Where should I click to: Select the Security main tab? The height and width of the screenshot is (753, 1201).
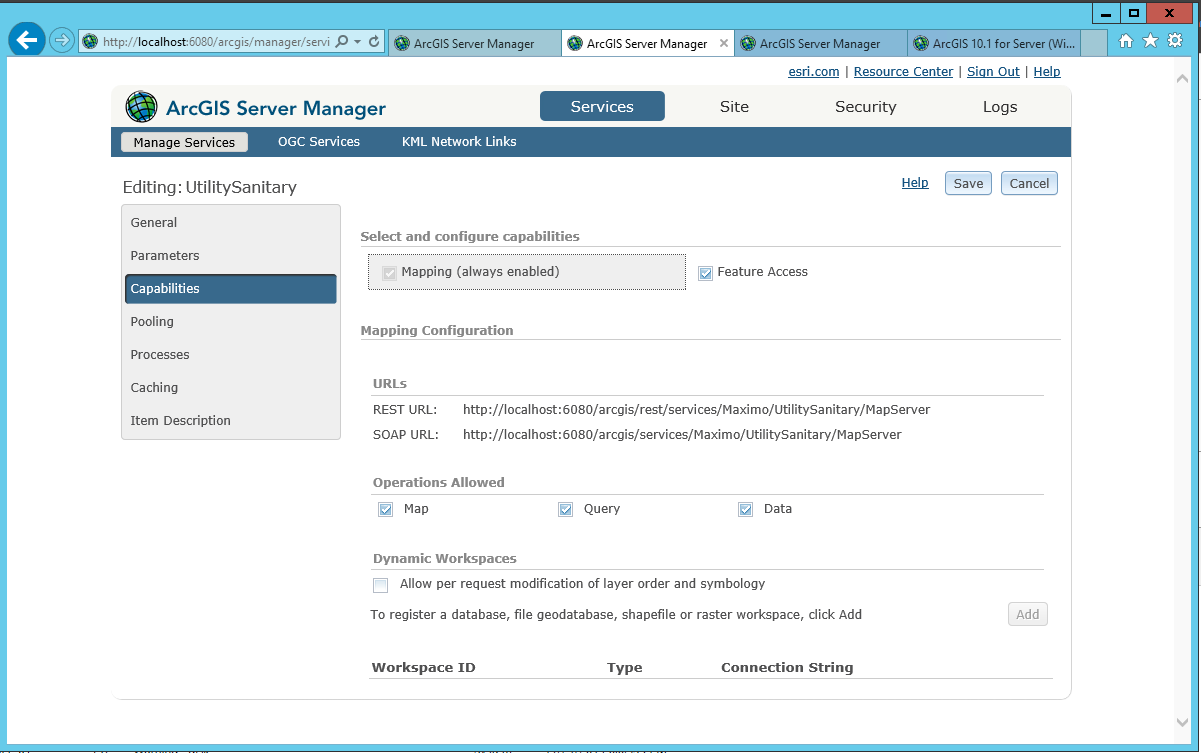tap(866, 107)
